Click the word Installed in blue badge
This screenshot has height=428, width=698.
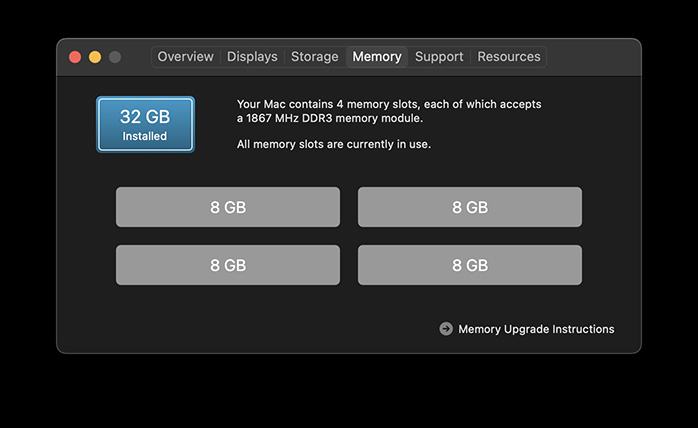click(x=145, y=136)
